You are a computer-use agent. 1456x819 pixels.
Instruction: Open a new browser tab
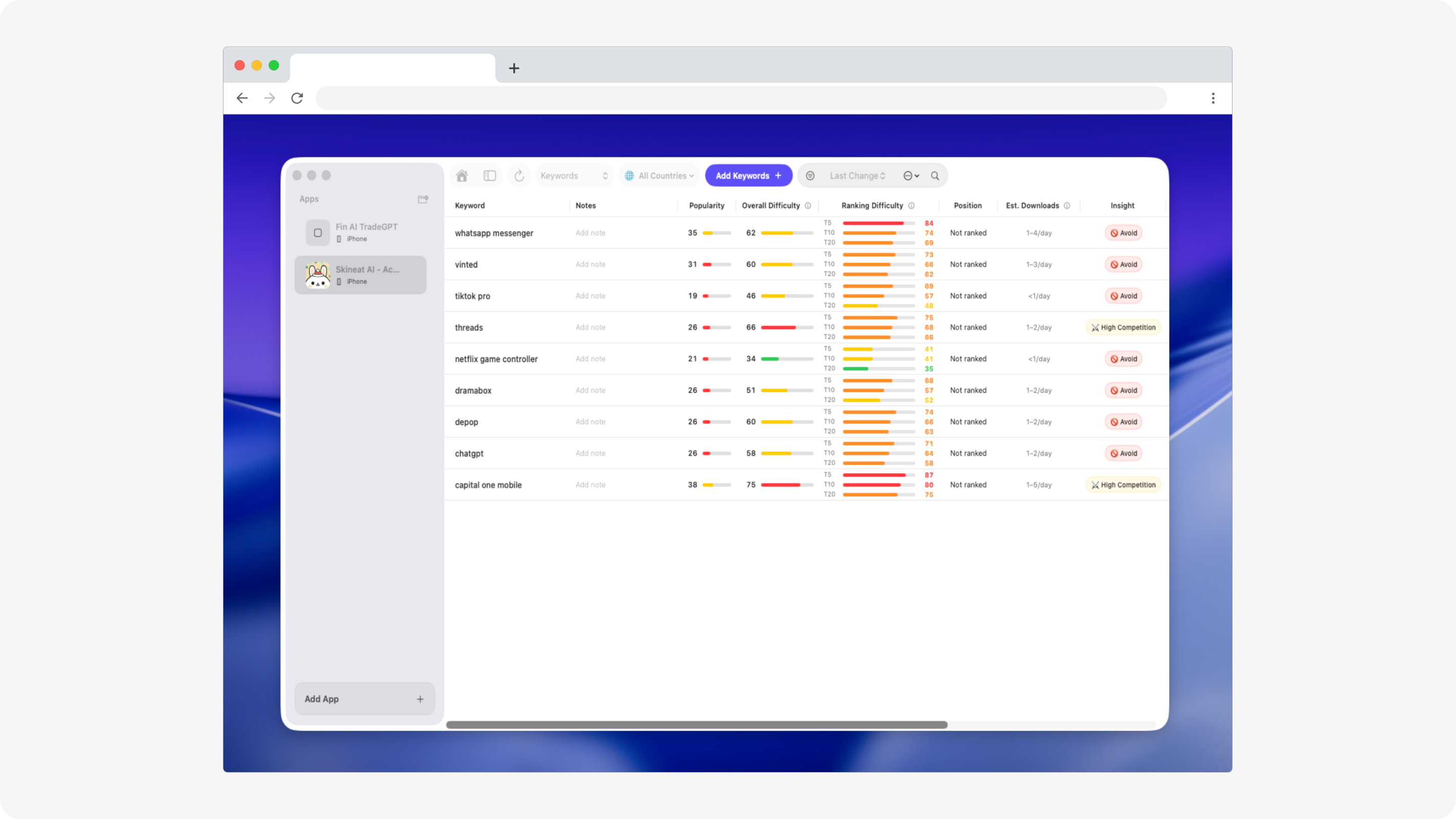(514, 68)
